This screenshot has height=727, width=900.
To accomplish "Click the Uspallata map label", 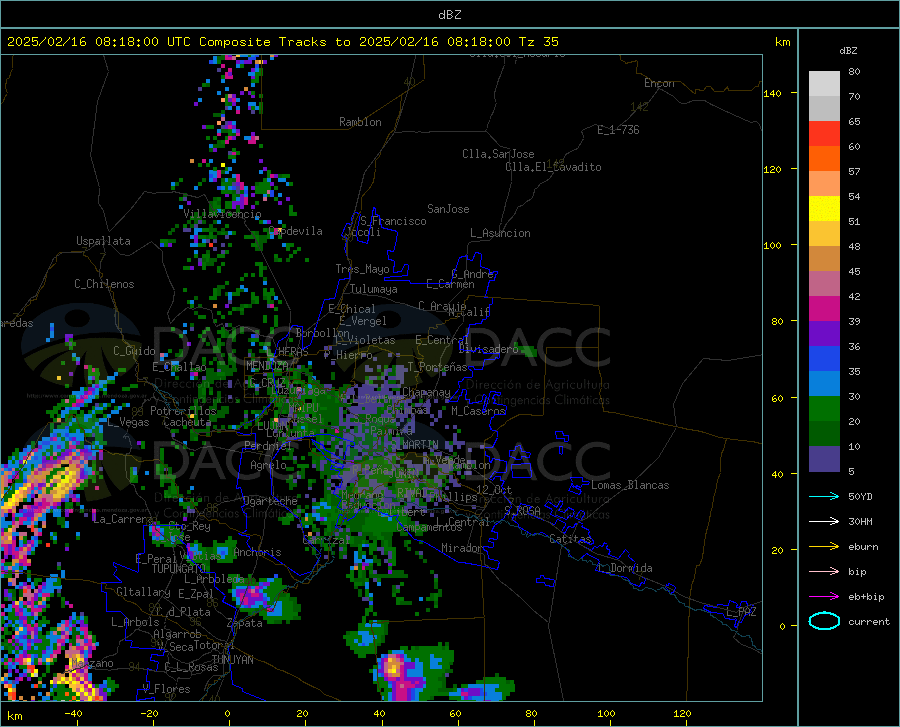I will 103,242.
